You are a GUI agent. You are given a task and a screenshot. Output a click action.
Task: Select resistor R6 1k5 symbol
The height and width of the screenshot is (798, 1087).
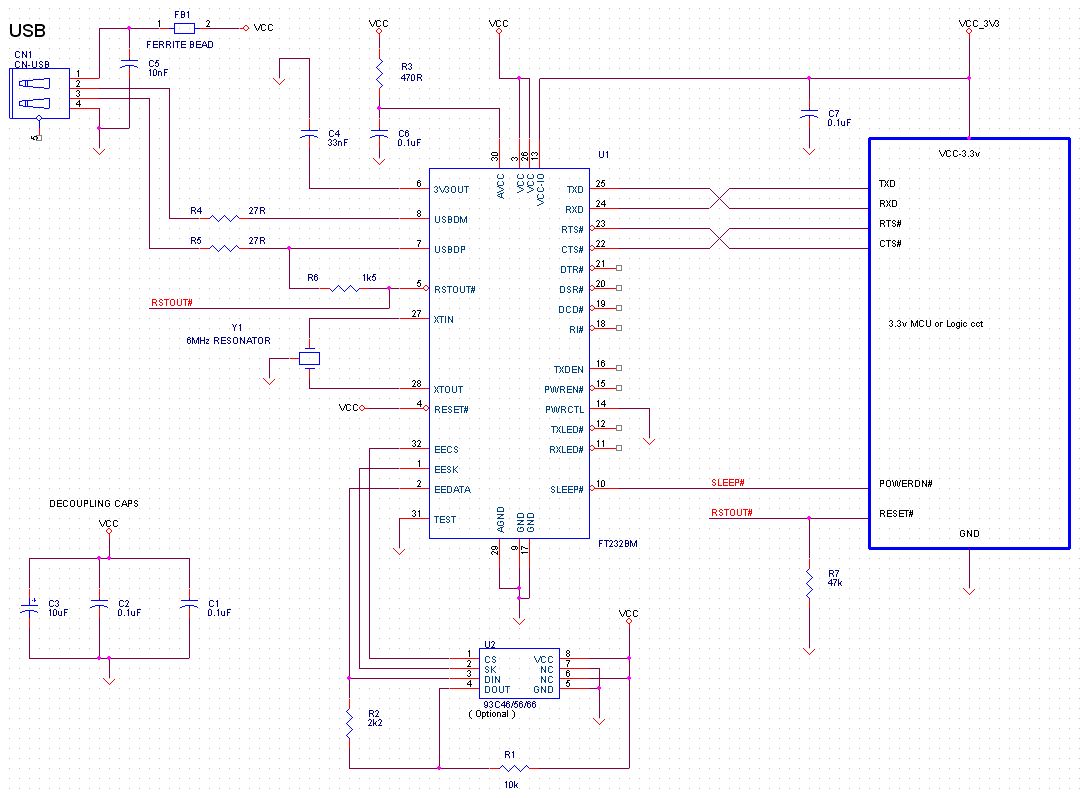coord(345,288)
